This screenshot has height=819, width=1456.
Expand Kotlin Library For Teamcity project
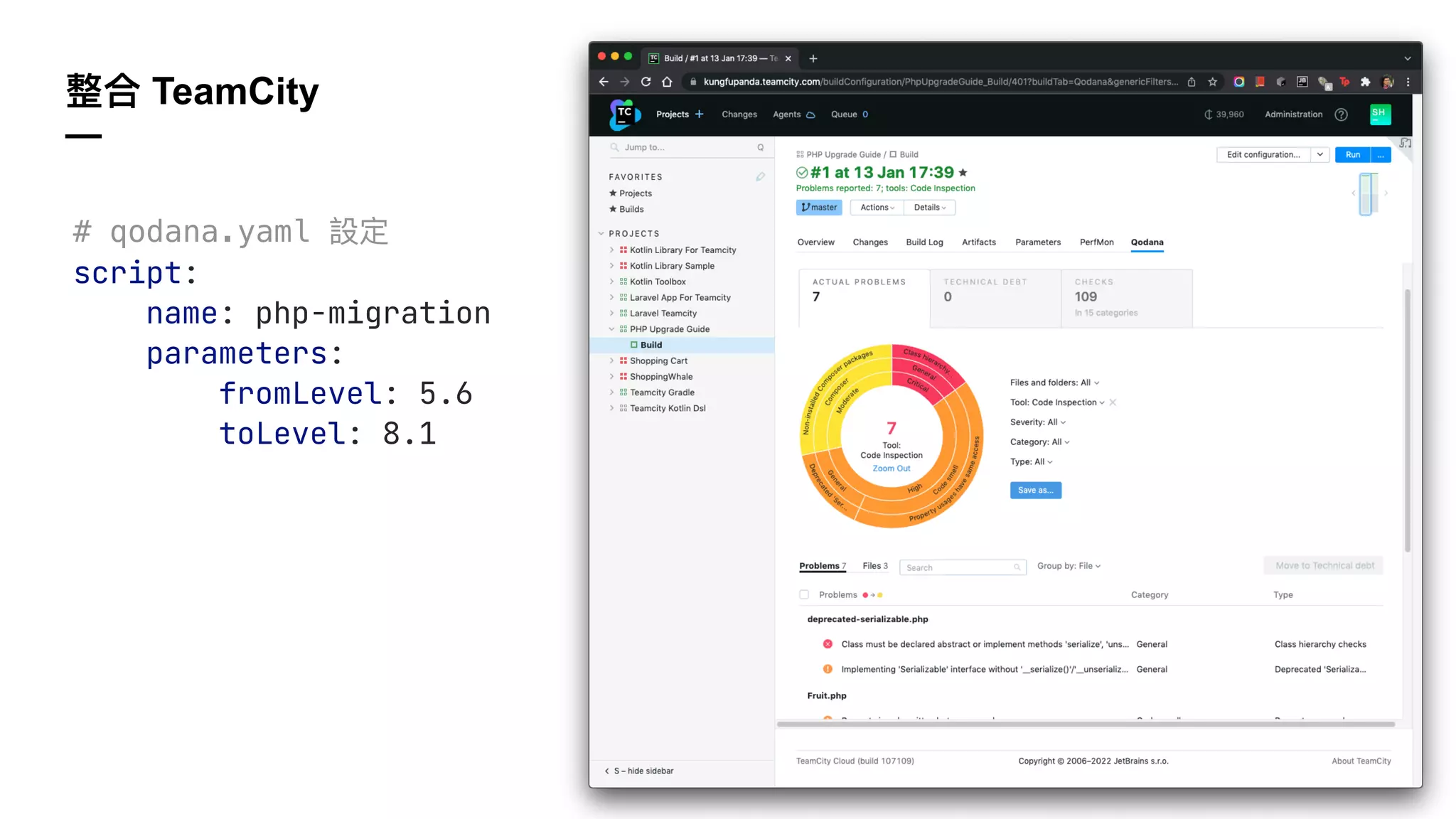(611, 250)
